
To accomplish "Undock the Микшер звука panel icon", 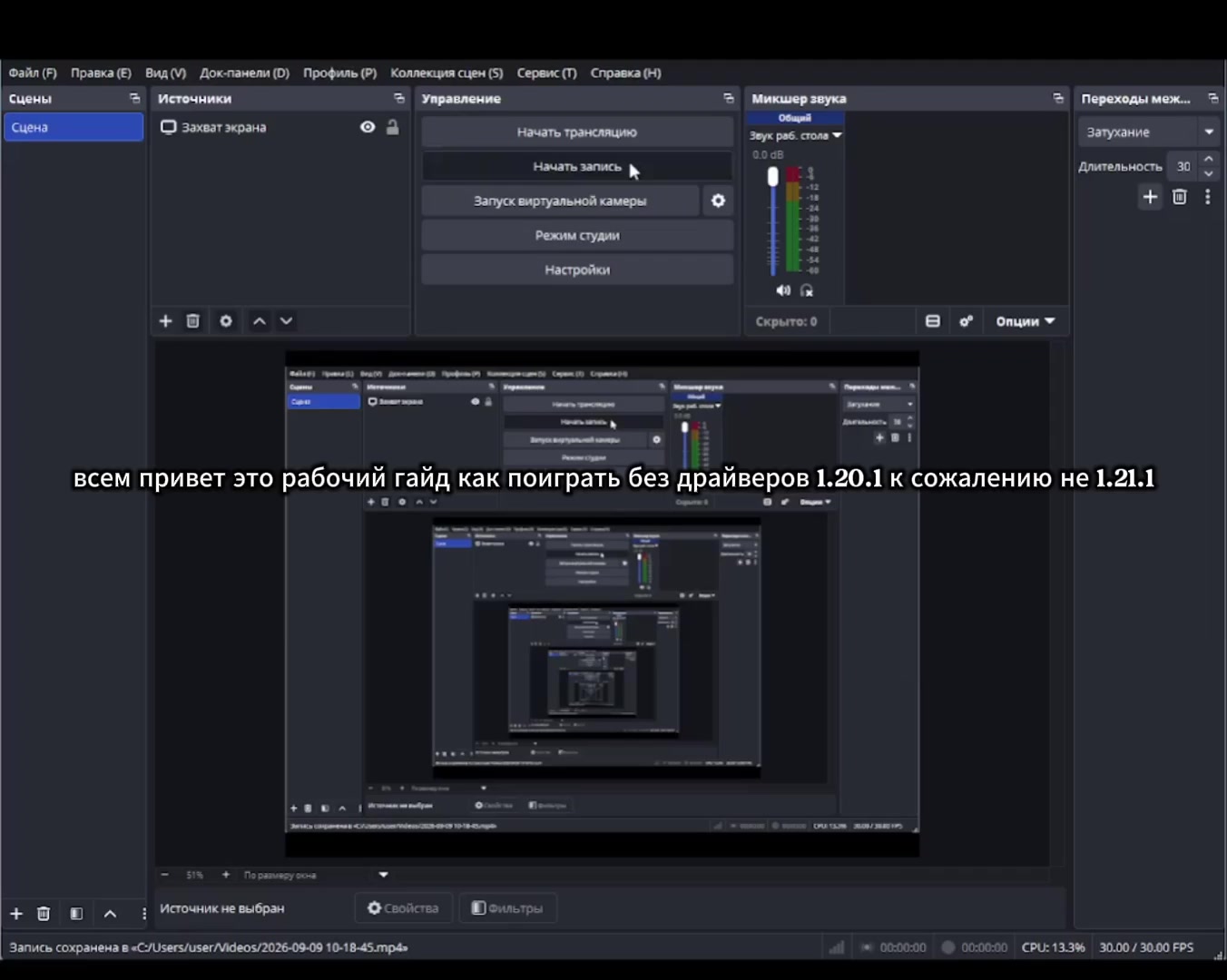I will 1058,98.
